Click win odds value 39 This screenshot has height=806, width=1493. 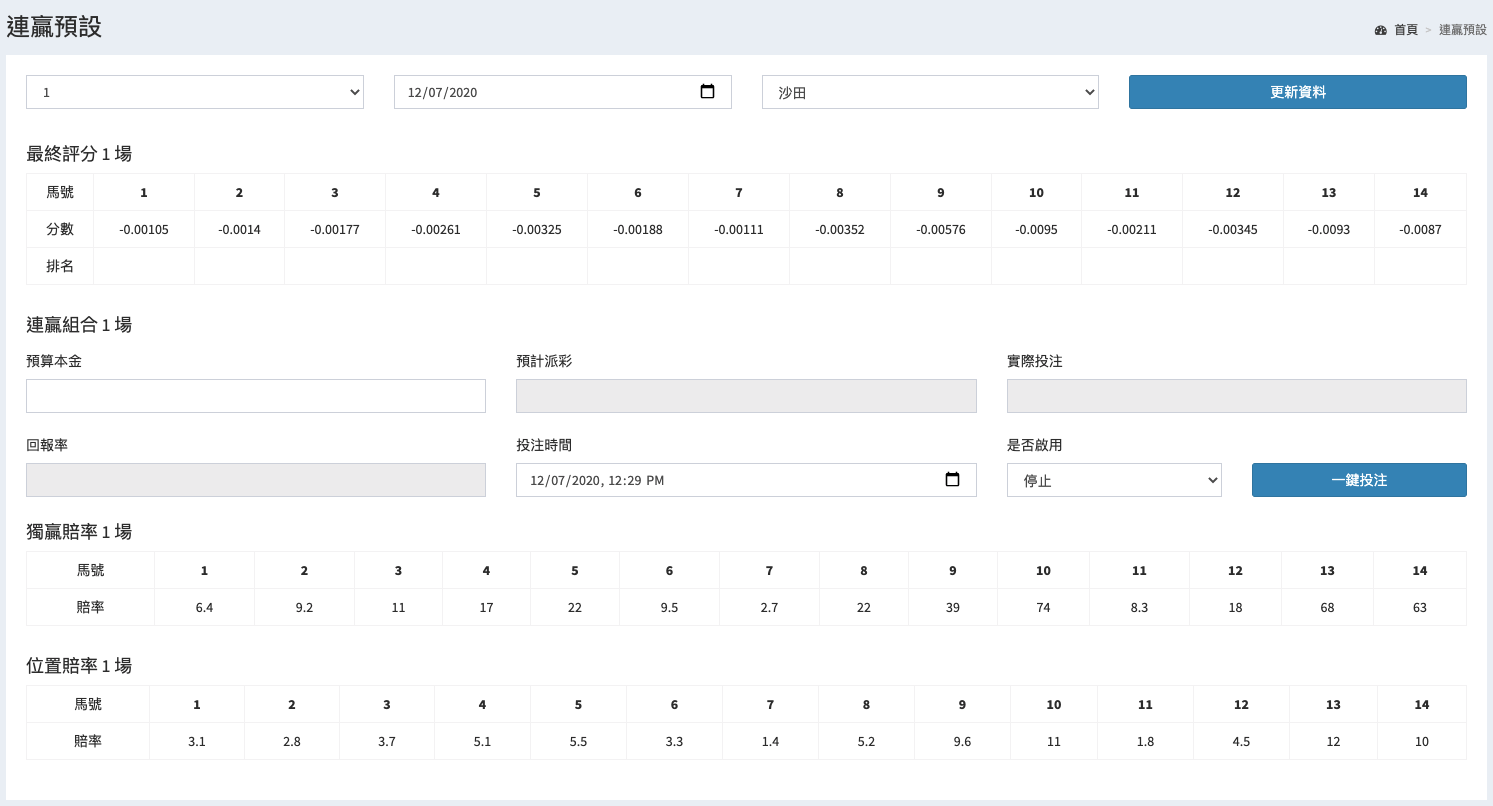(952, 607)
